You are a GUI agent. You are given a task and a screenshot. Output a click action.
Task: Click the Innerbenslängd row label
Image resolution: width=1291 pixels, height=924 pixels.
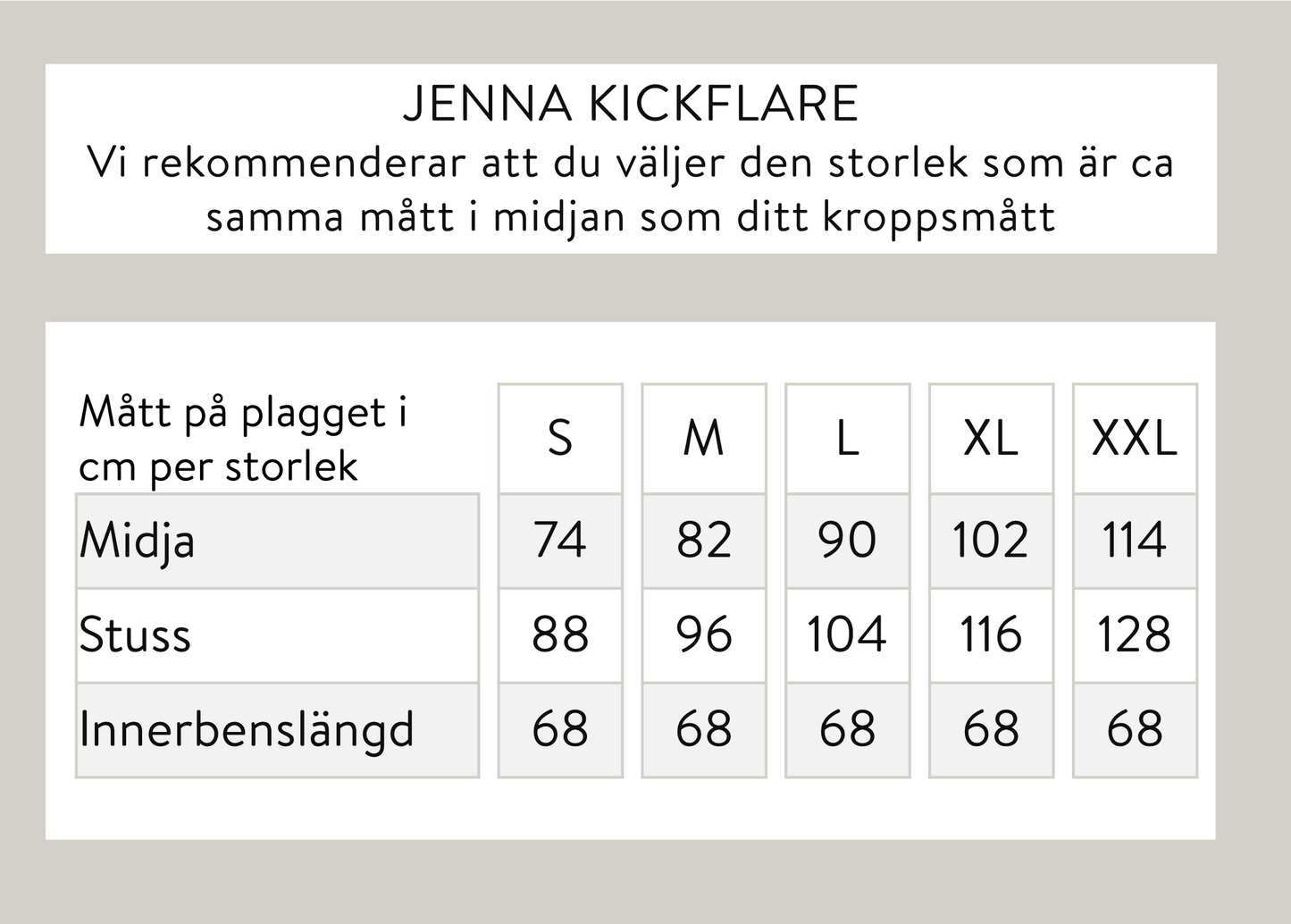247,730
